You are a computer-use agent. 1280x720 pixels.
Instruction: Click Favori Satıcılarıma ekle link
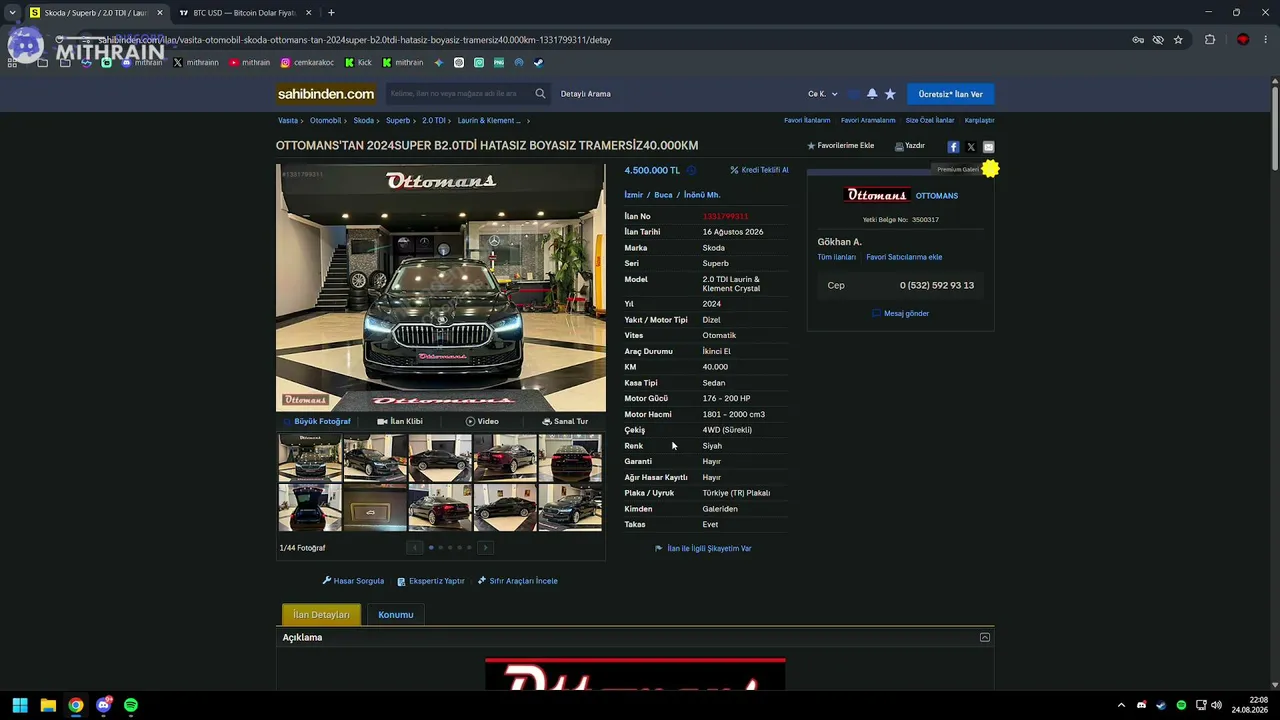coord(904,257)
